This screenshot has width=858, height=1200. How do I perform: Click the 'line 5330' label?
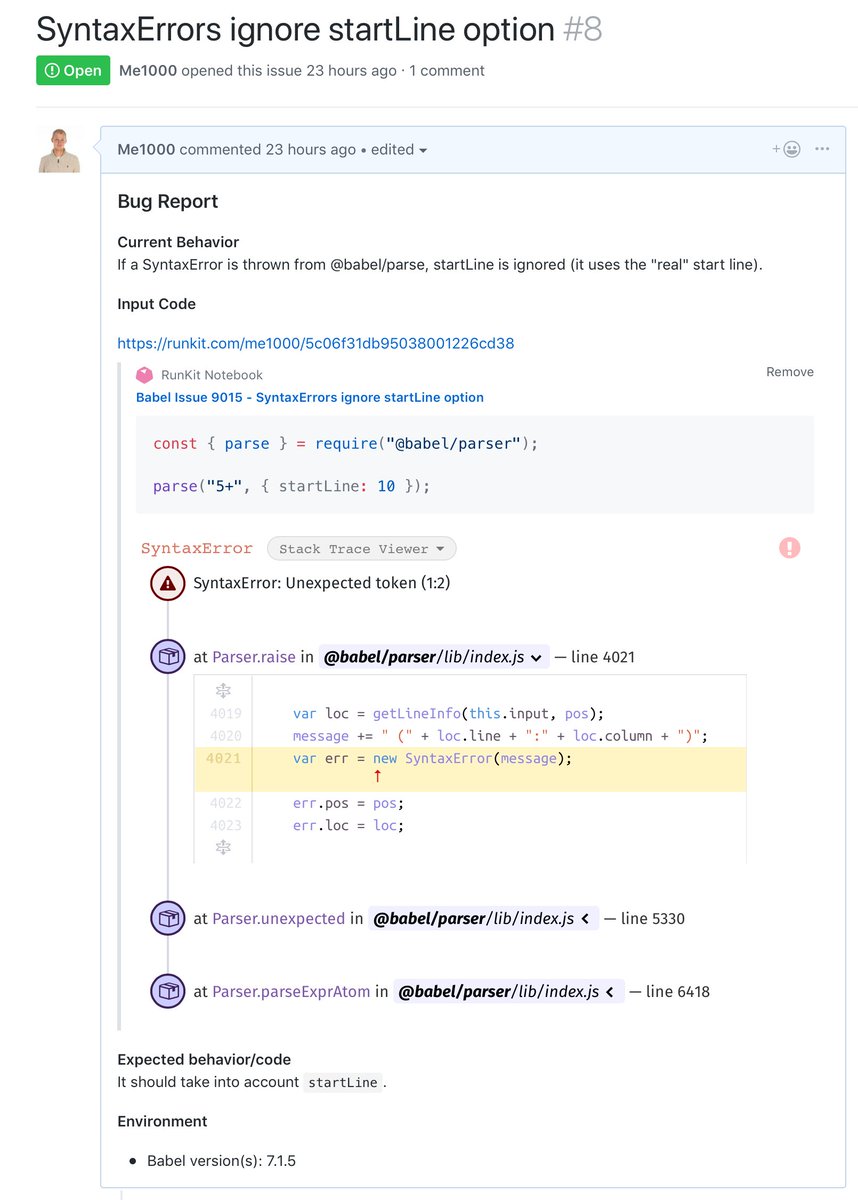pyautogui.click(x=653, y=918)
